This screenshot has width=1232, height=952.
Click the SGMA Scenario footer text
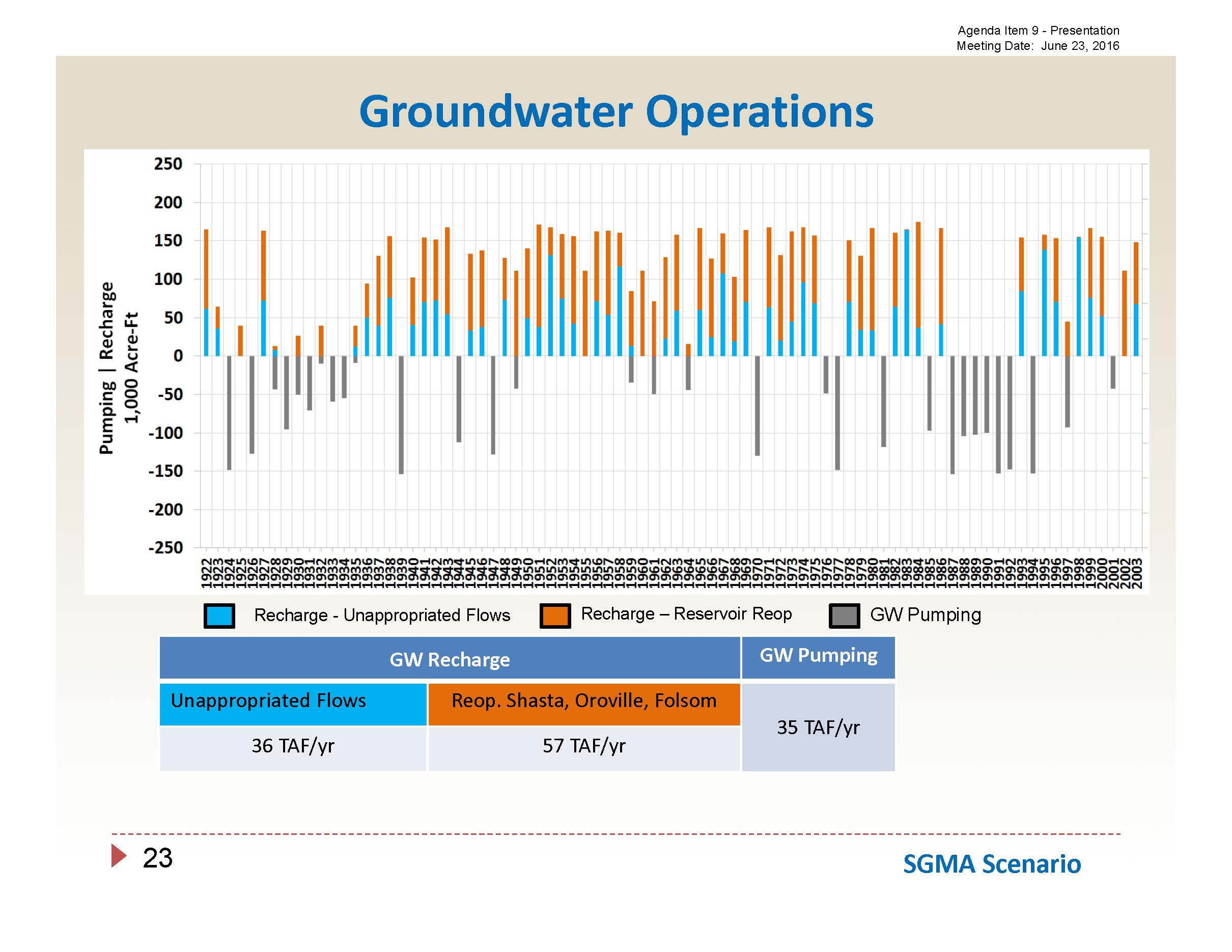click(x=992, y=864)
